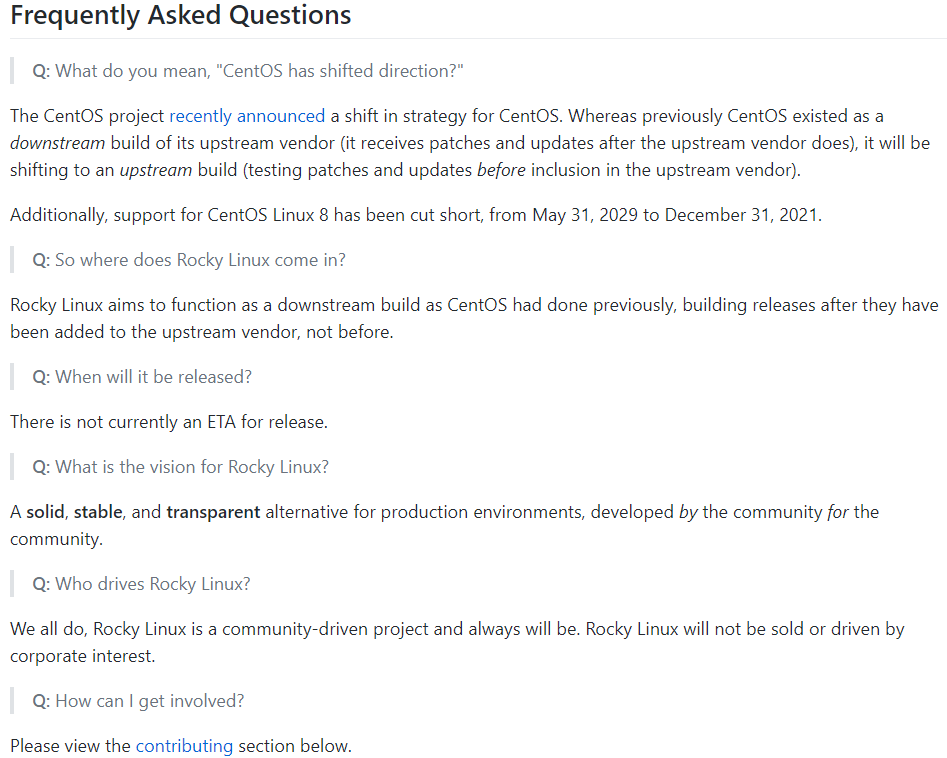Open the "recently announced" link
947x758 pixels.
(247, 116)
